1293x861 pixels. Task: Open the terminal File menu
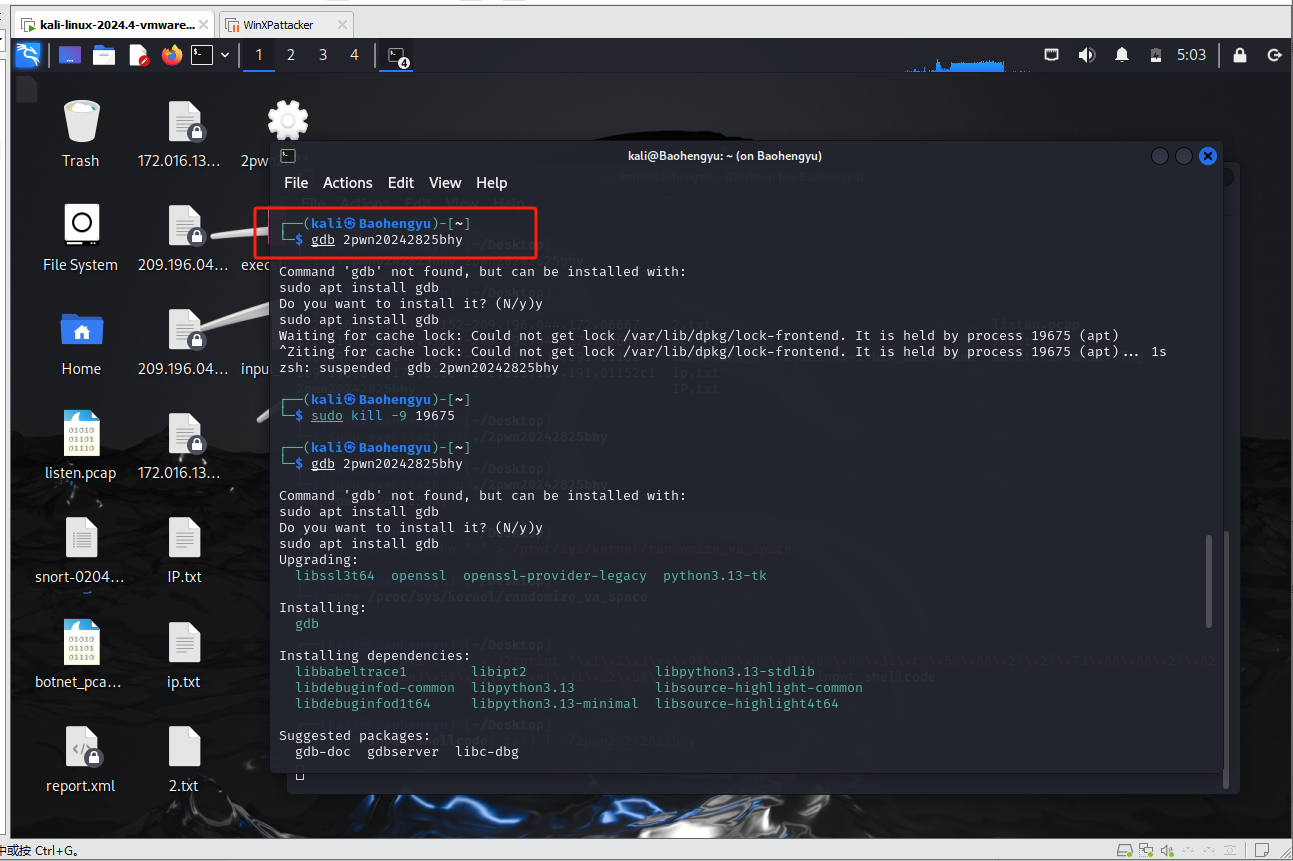pos(296,183)
